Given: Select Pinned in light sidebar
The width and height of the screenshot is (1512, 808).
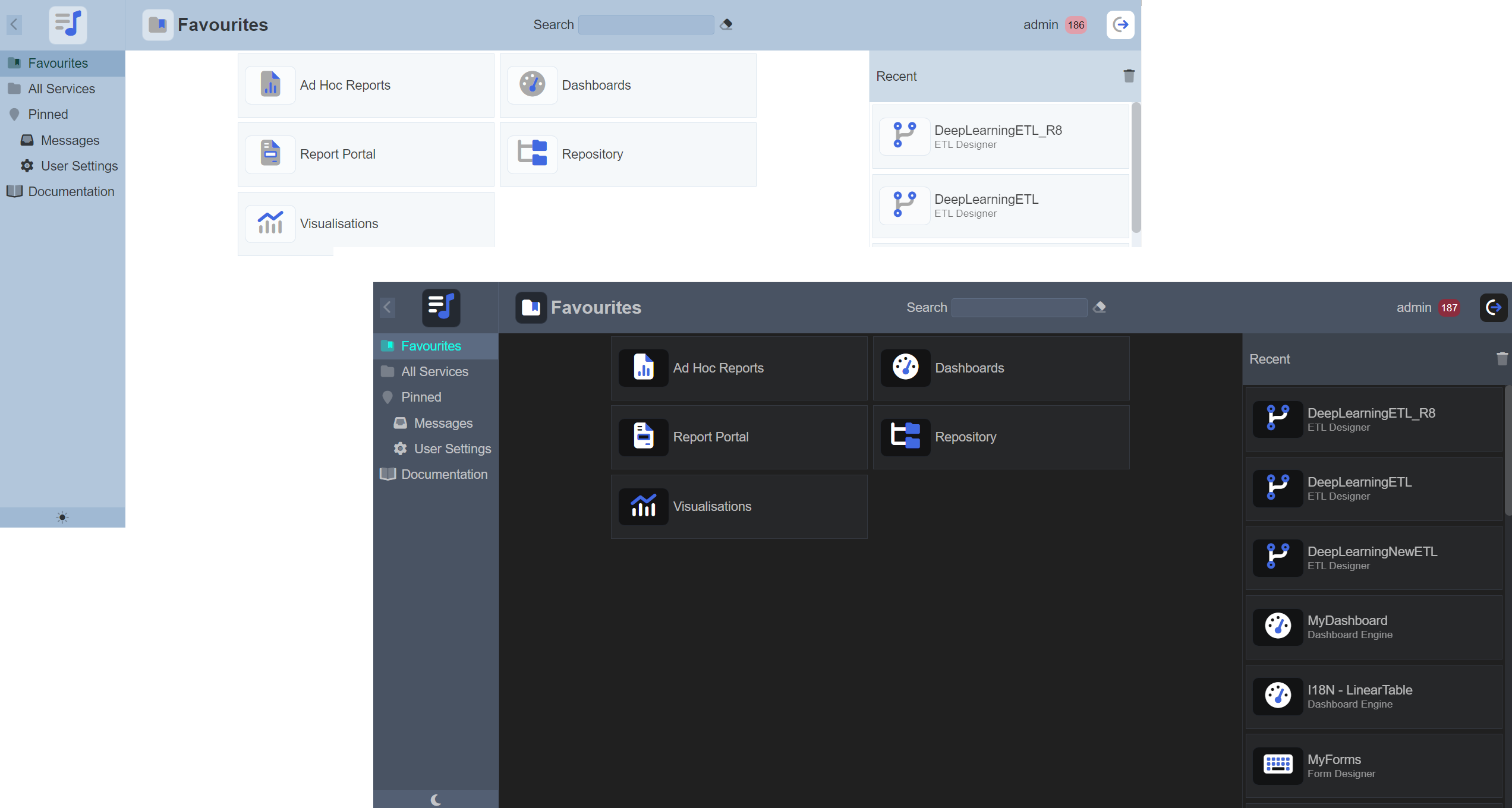Looking at the screenshot, I should click(48, 115).
